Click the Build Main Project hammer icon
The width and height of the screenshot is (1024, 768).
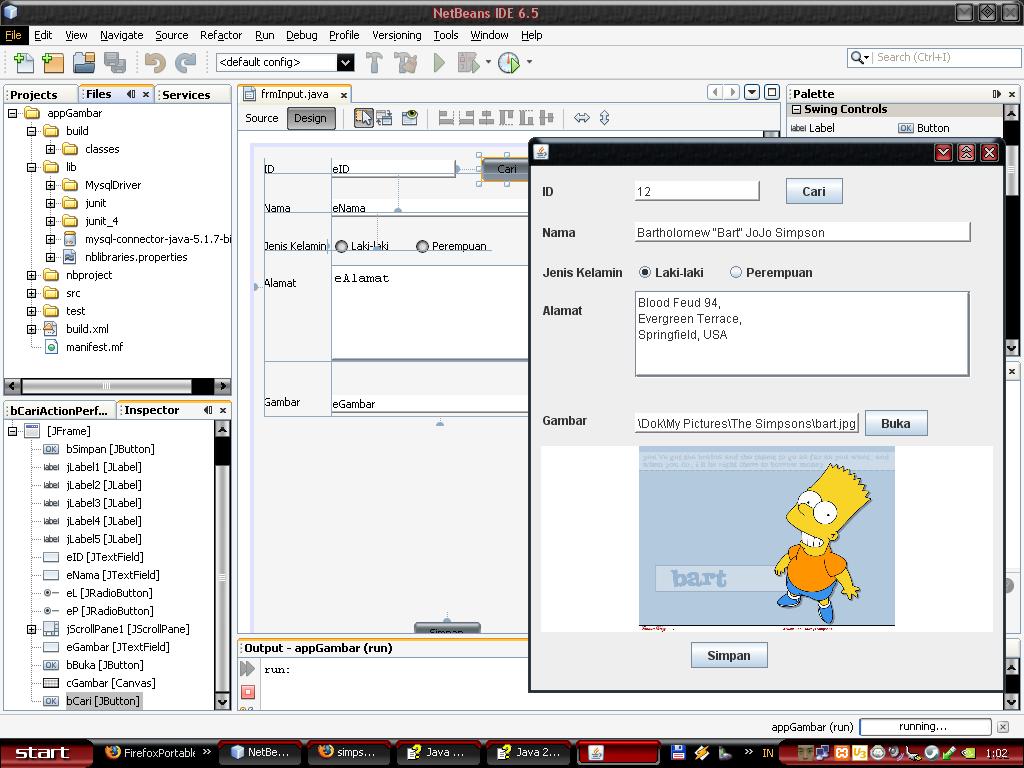[374, 62]
